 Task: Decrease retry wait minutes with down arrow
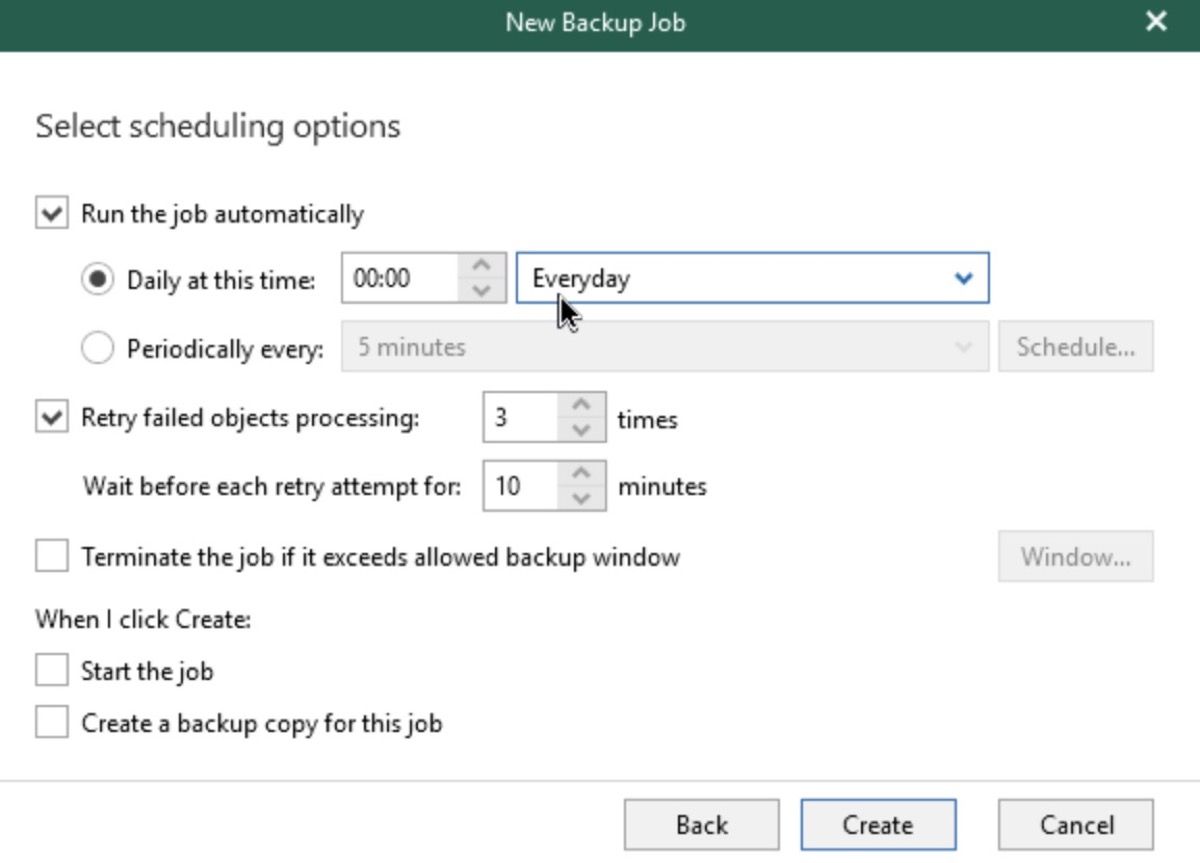pos(581,498)
